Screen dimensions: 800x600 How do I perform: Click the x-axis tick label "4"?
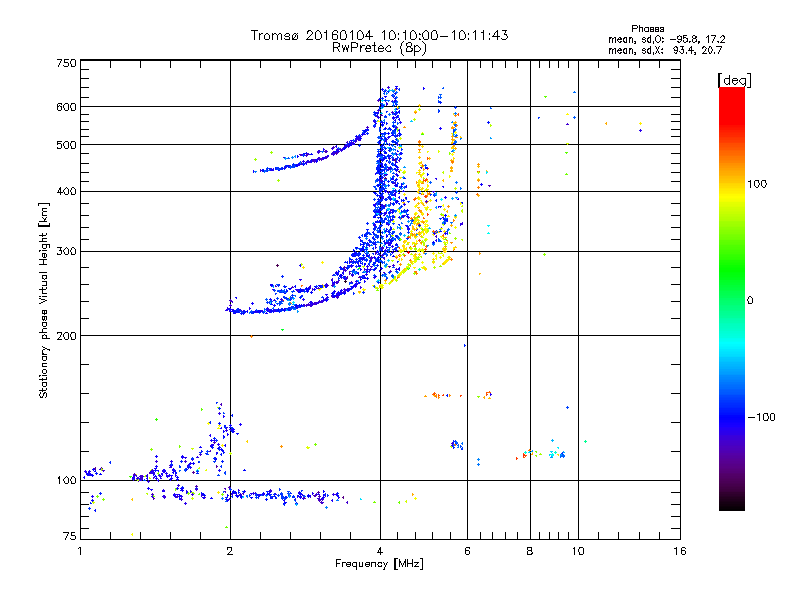coord(380,551)
